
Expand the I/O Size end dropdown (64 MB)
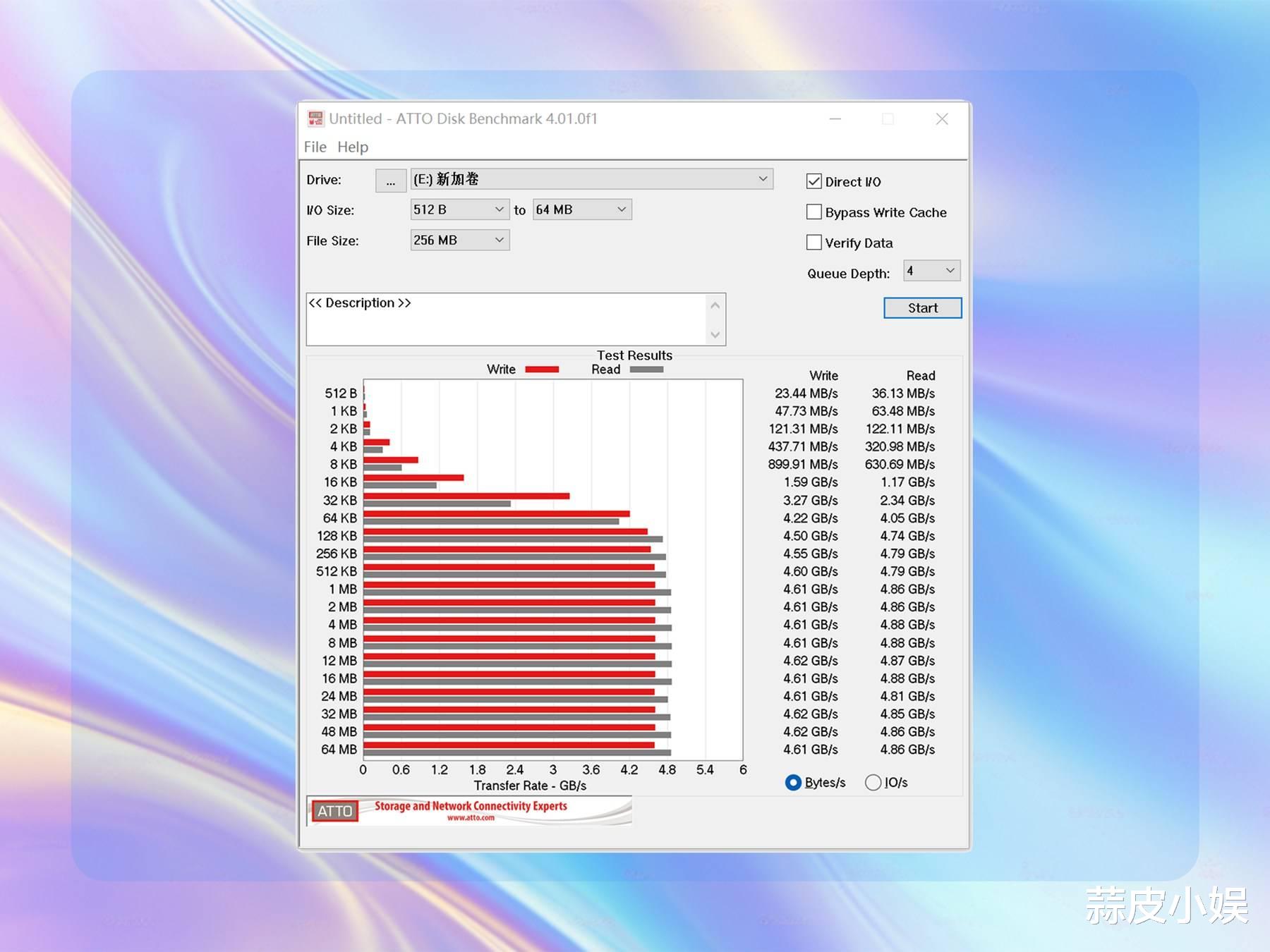tap(582, 209)
